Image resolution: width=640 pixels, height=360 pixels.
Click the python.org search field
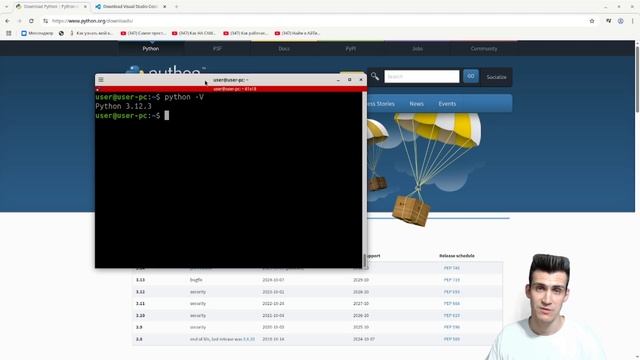tap(422, 76)
